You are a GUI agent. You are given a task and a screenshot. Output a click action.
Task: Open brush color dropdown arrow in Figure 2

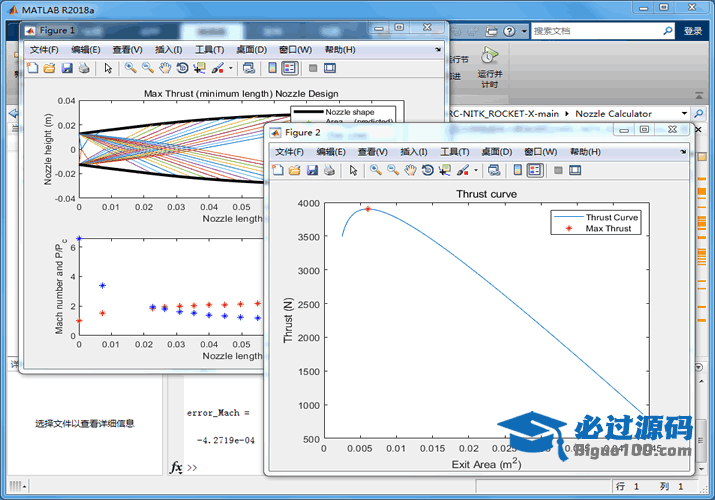point(476,170)
